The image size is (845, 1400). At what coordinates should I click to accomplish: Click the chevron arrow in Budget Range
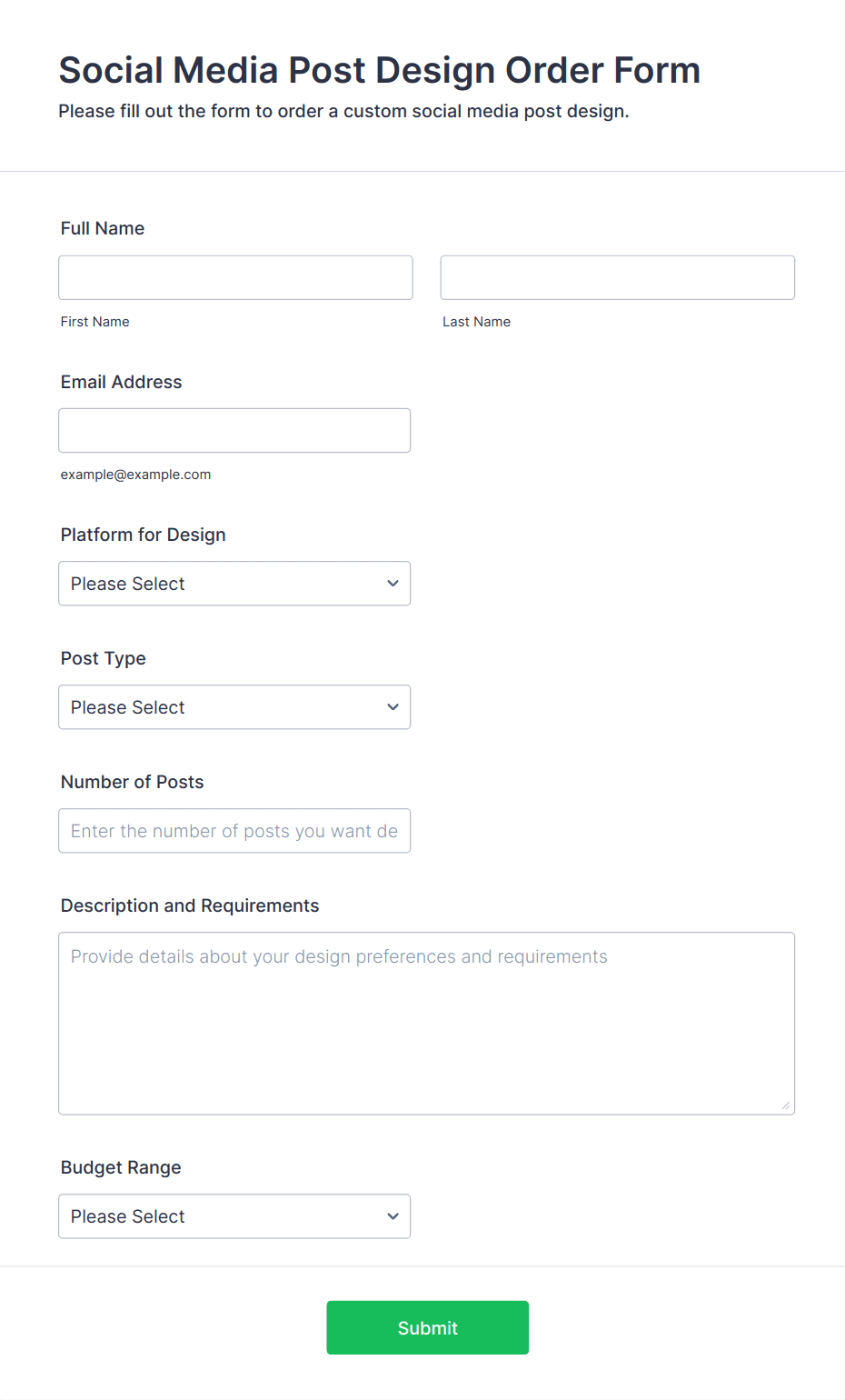(x=393, y=1216)
